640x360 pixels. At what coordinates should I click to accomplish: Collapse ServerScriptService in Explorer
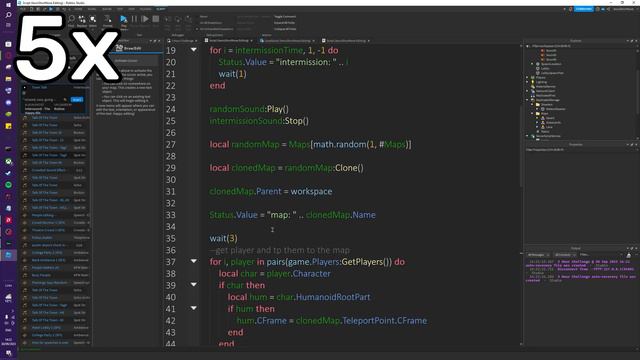(527, 136)
